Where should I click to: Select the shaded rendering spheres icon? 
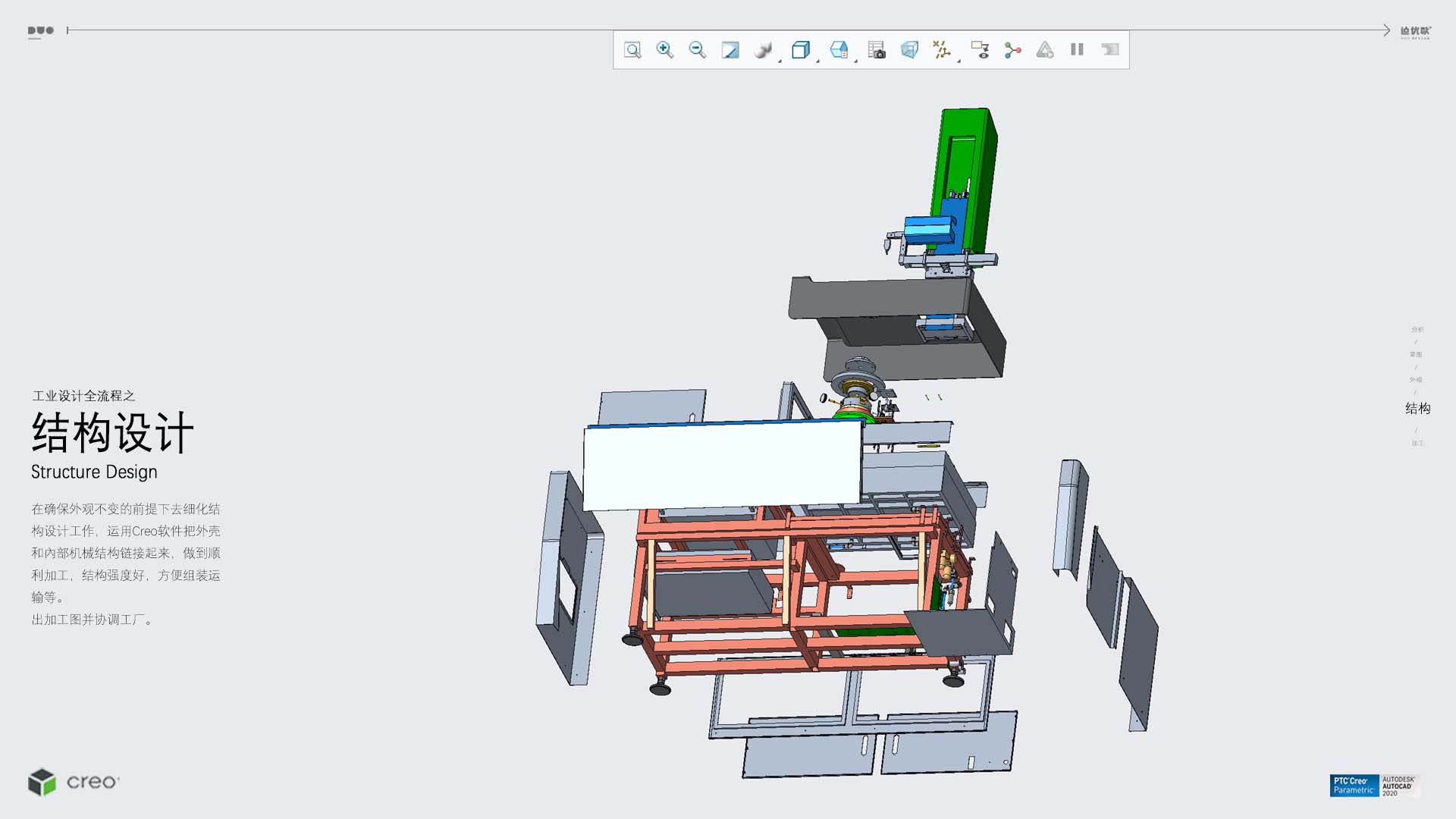[x=763, y=50]
